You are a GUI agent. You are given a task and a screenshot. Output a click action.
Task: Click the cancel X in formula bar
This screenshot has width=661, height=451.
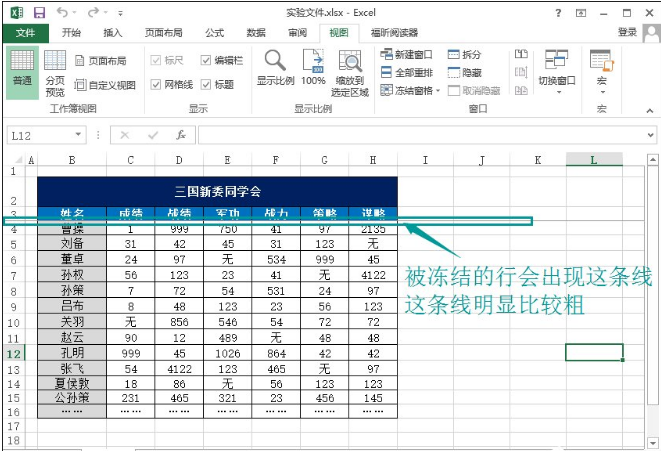click(125, 135)
